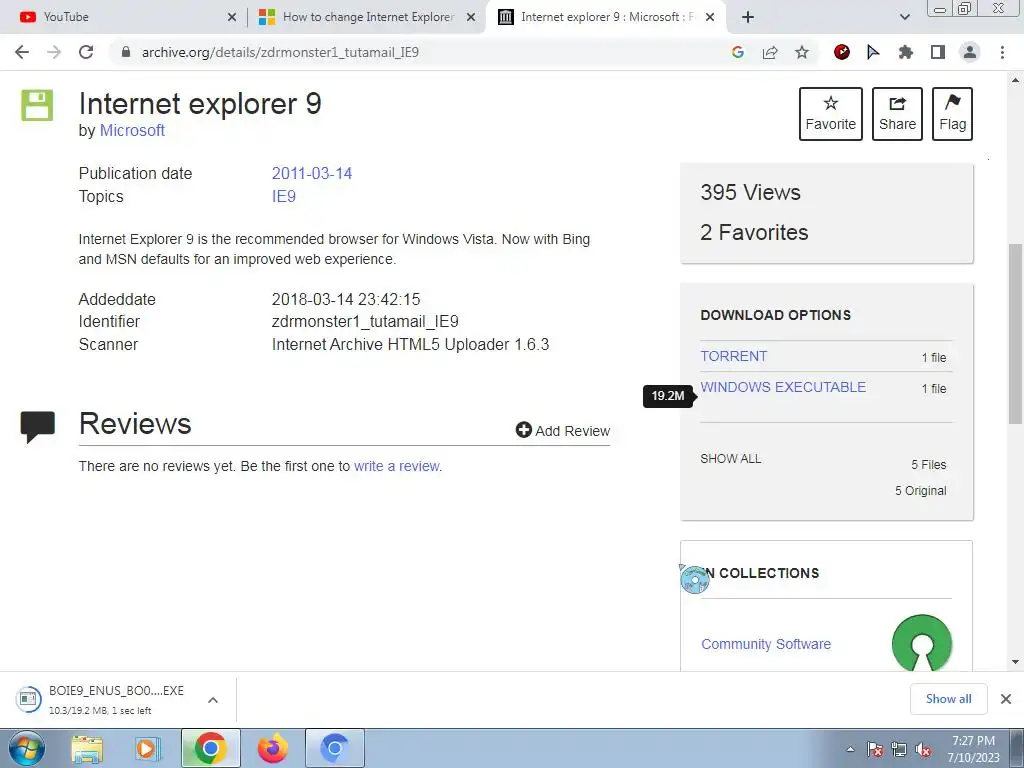The image size is (1024, 768).
Task: Expand the tab search dropdown
Action: [904, 17]
